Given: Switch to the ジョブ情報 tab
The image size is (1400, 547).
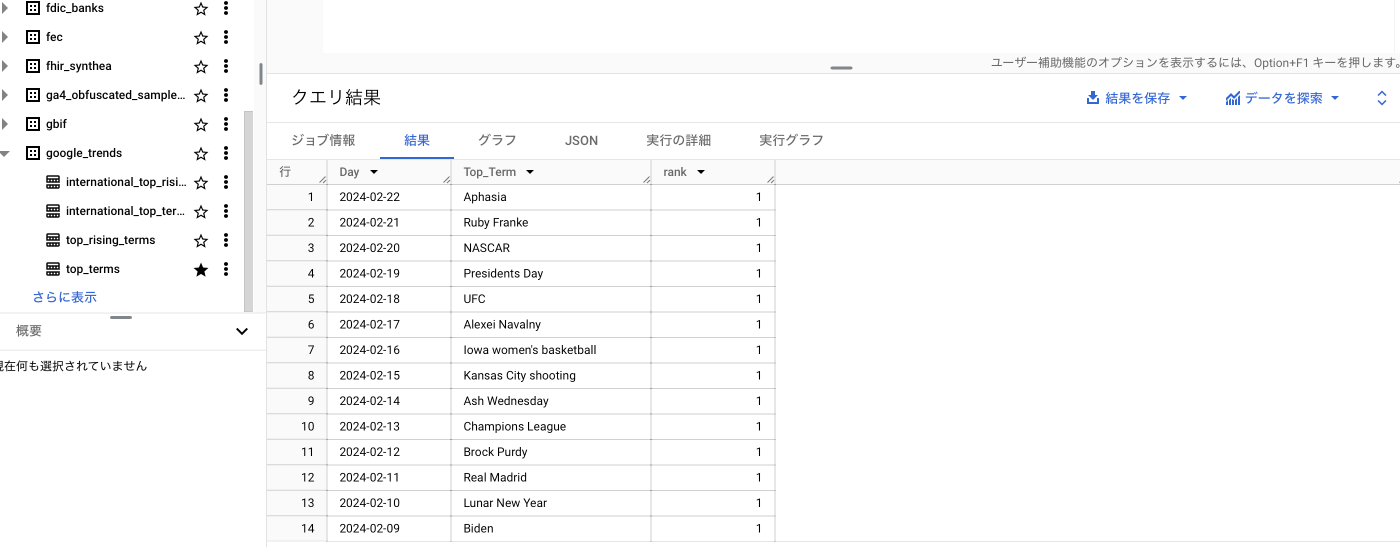Looking at the screenshot, I should pos(323,140).
